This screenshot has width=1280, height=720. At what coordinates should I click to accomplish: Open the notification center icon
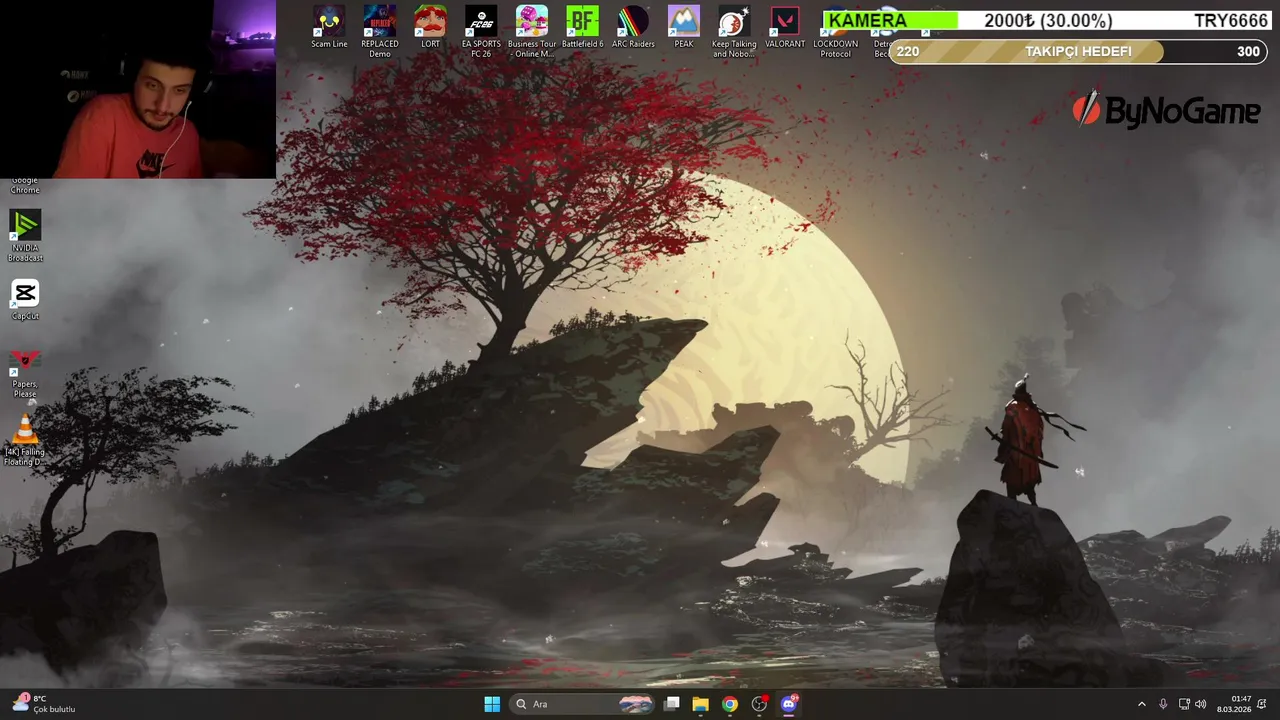tap(1262, 704)
